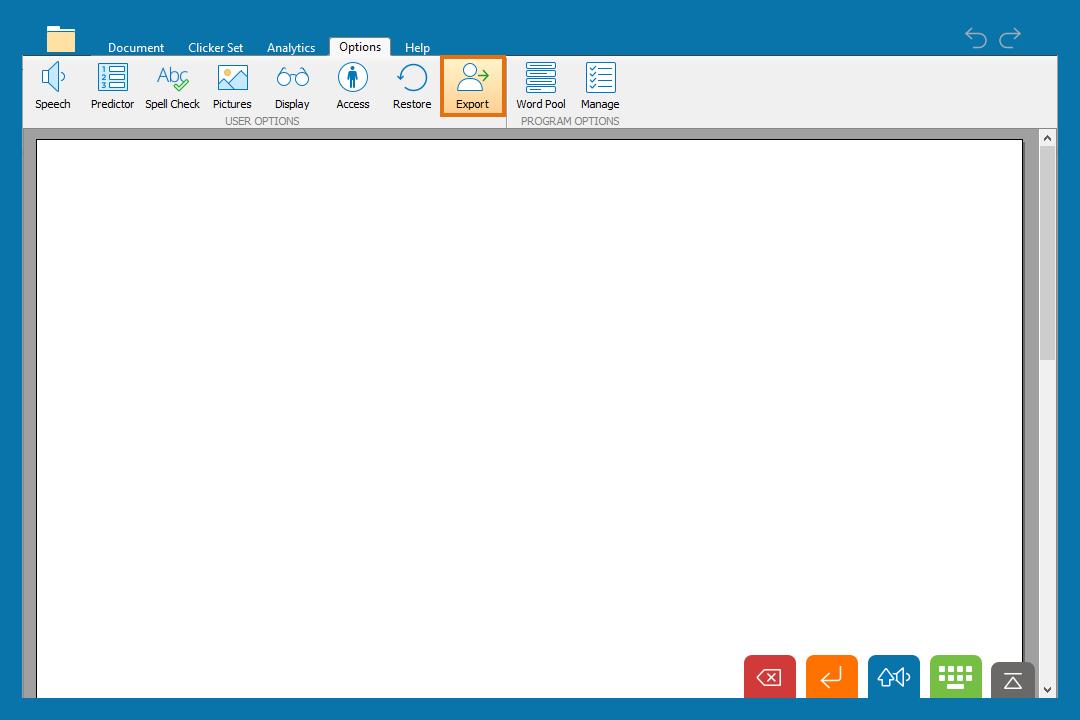Open the Pictures options
Screen dimensions: 1080x720
coord(232,86)
